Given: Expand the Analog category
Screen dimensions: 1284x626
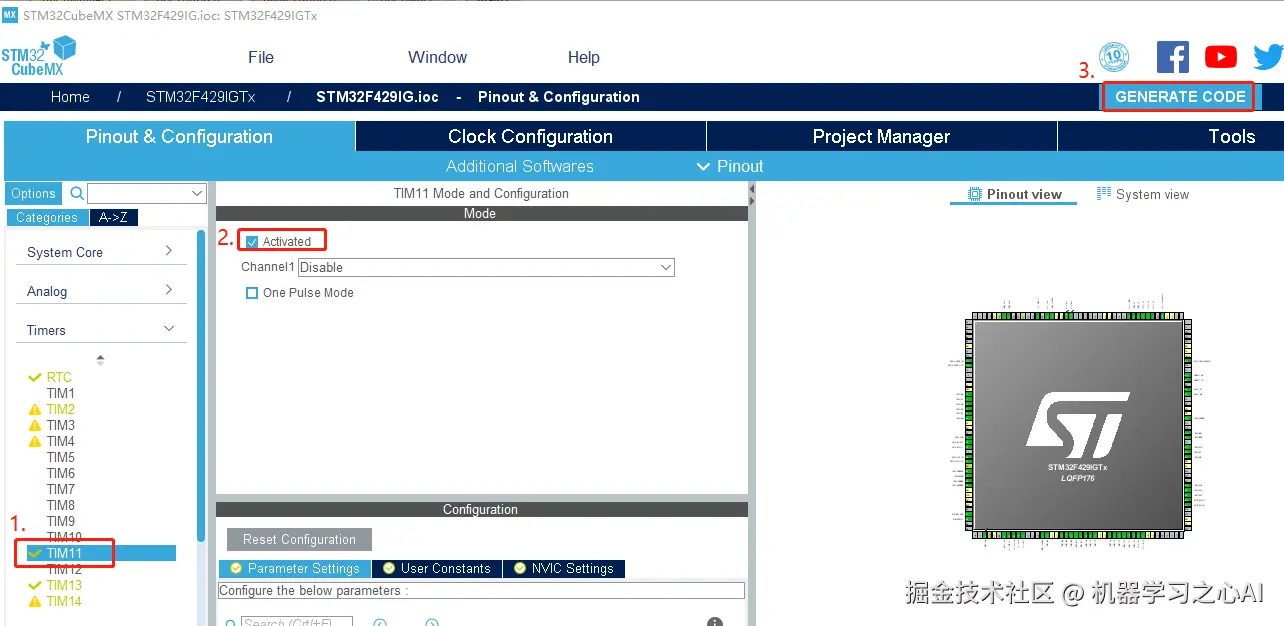Looking at the screenshot, I should click(100, 291).
